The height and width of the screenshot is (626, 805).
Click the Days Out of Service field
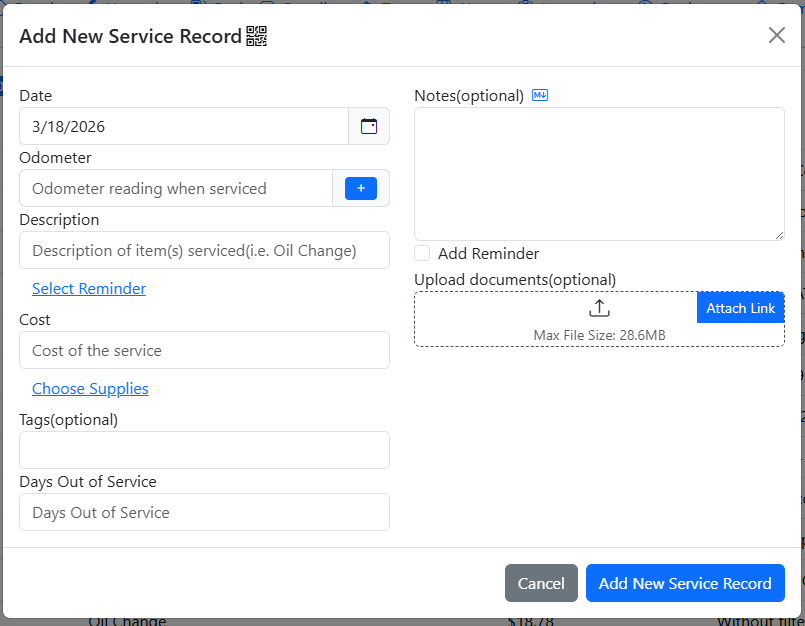click(x=204, y=513)
